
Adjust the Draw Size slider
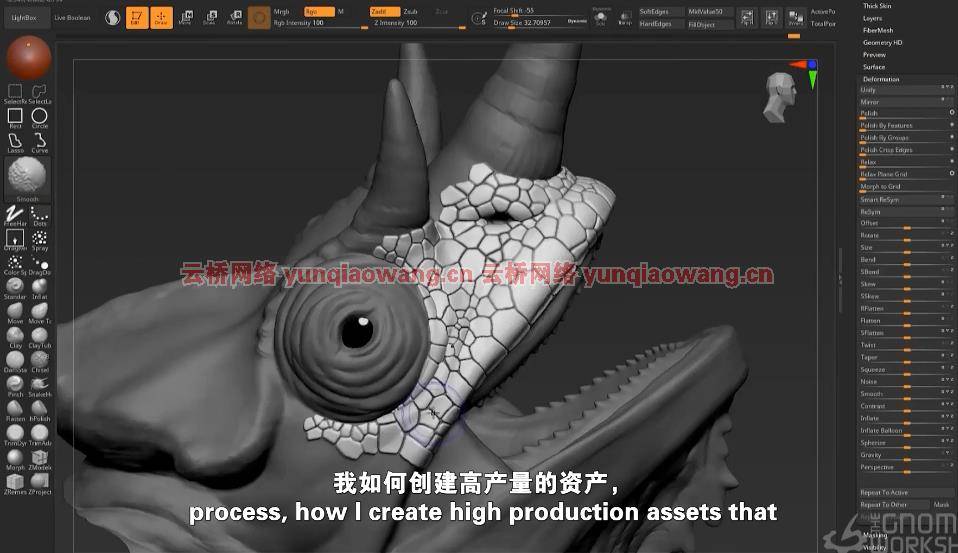click(528, 23)
